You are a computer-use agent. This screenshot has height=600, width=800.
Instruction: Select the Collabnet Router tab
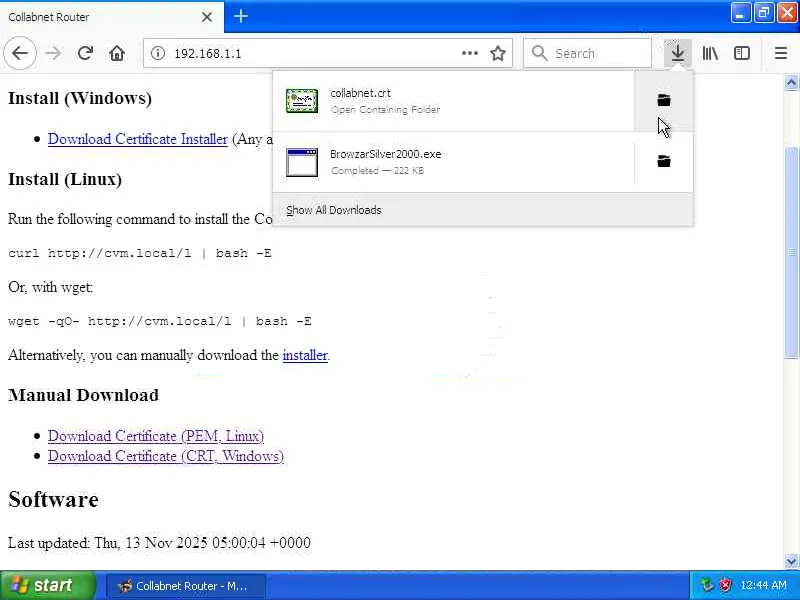point(111,17)
